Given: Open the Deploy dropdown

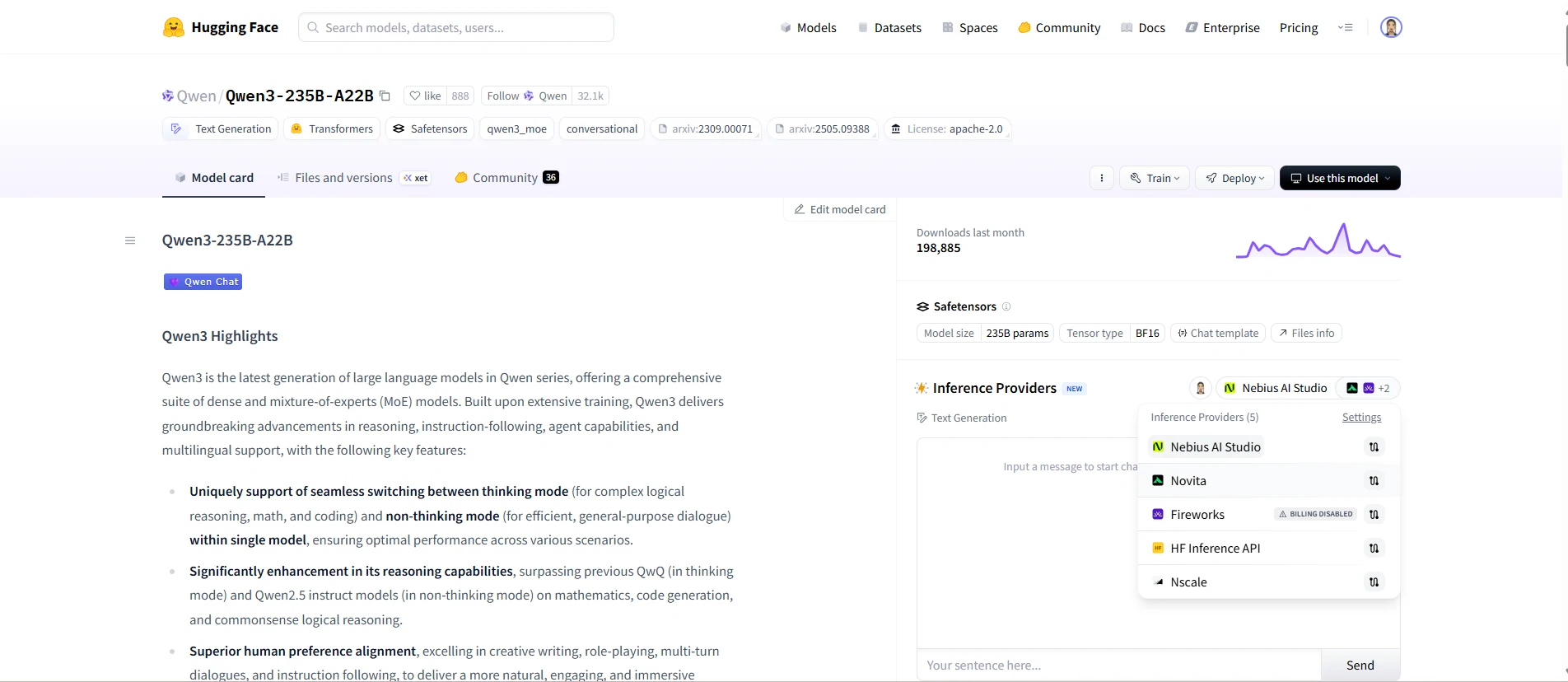Looking at the screenshot, I should pos(1234,178).
